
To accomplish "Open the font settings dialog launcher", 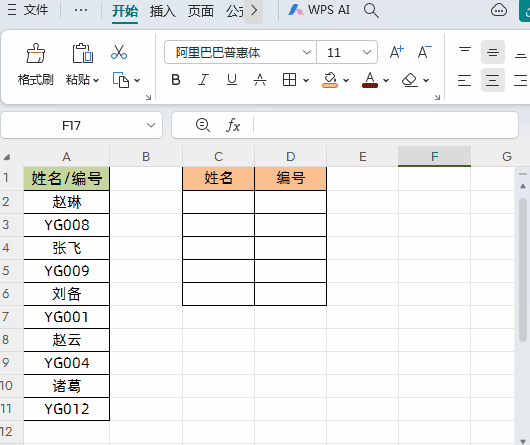I will 437,97.
